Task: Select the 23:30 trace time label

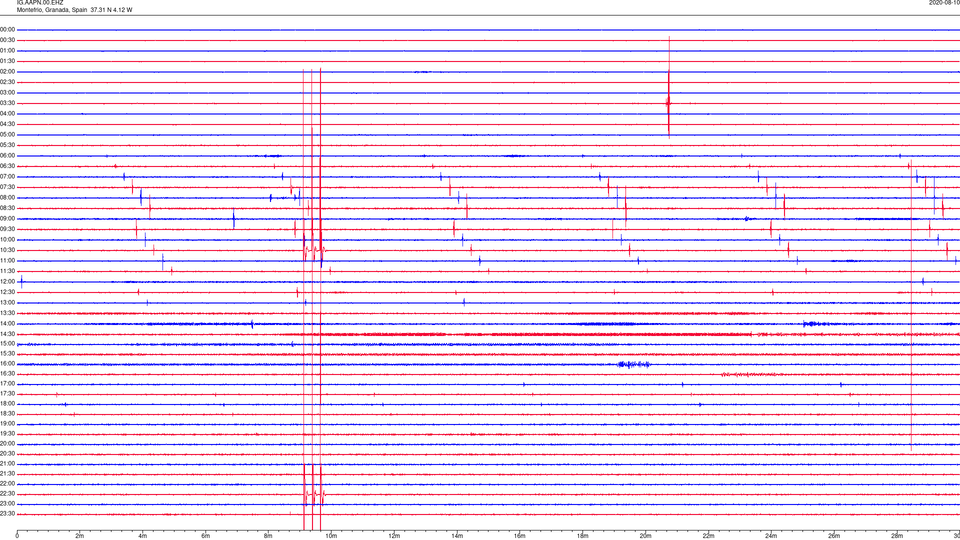Action: tap(7, 514)
